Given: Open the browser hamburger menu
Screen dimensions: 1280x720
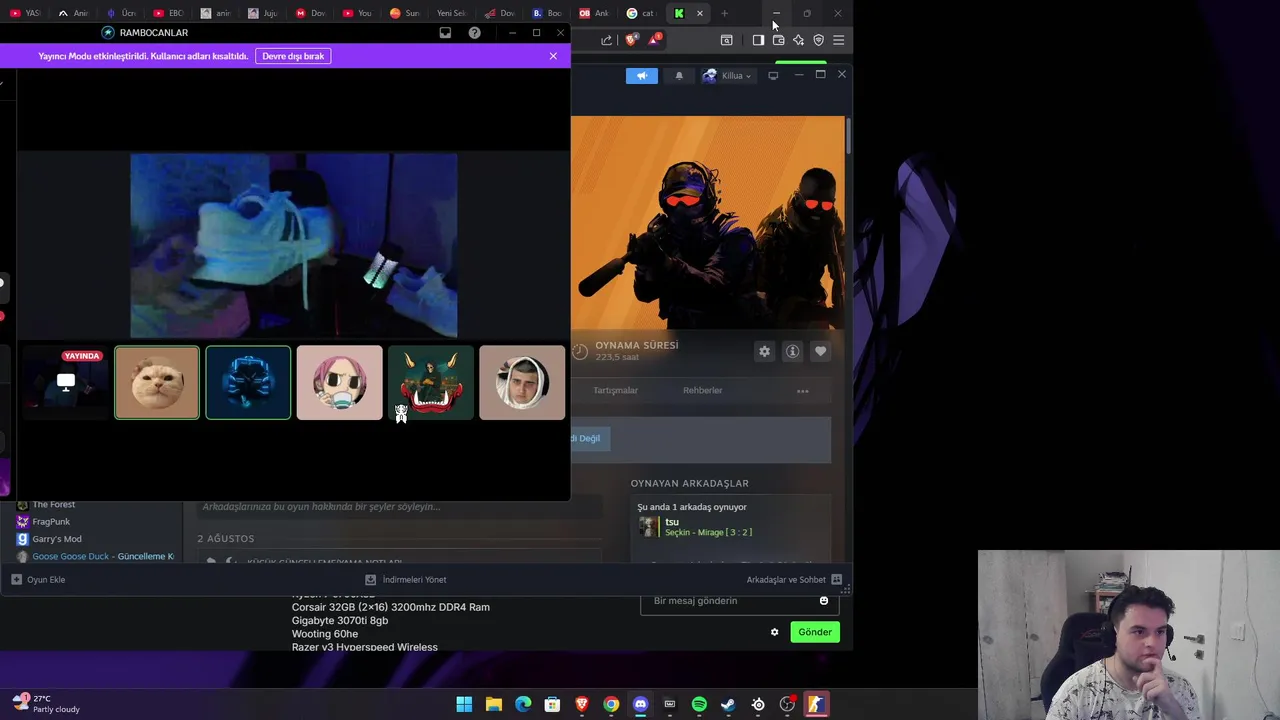Looking at the screenshot, I should coord(838,40).
